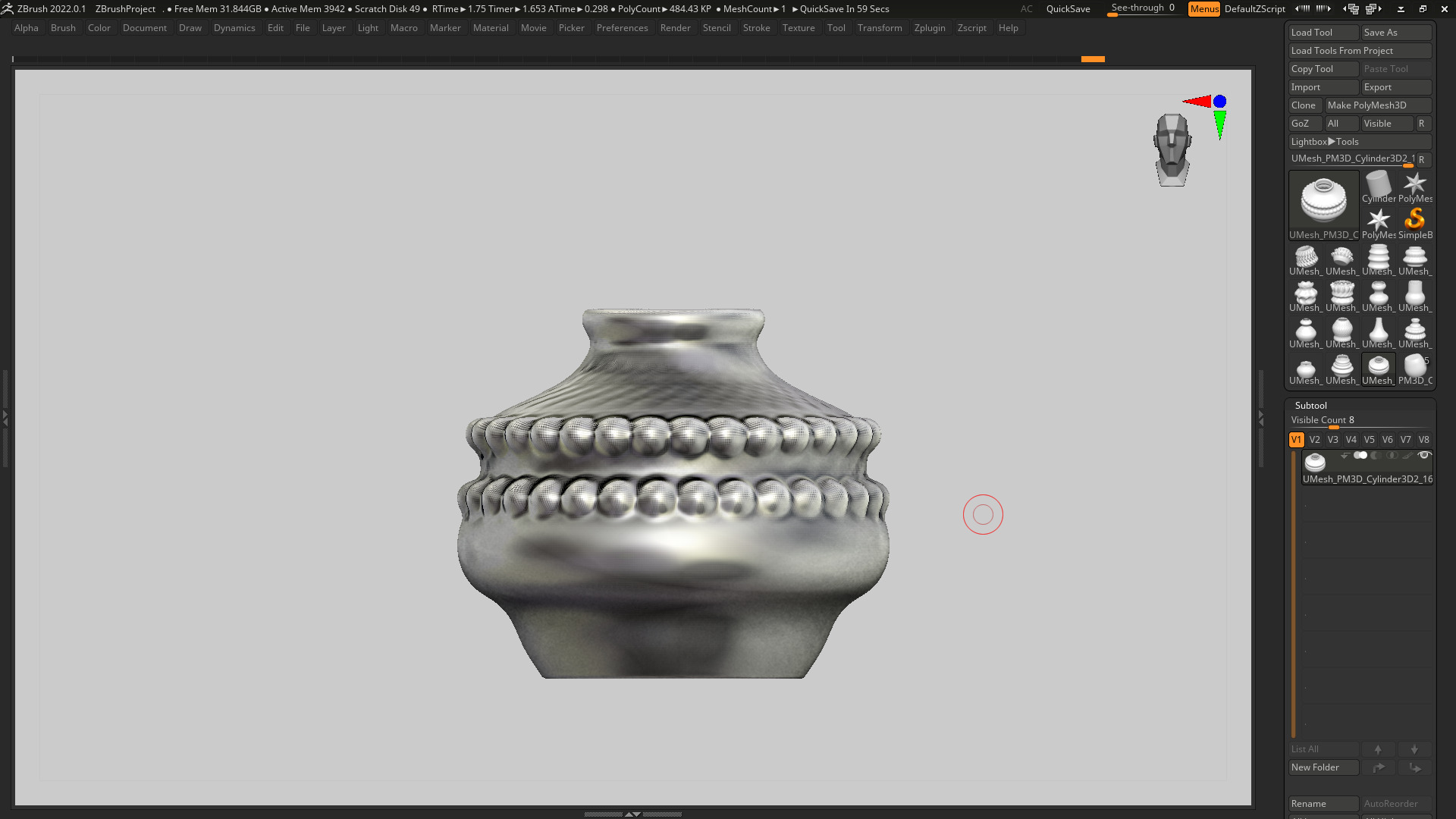Click the red X-axis cone on the gizmo
1456x819 pixels.
click(x=1197, y=102)
